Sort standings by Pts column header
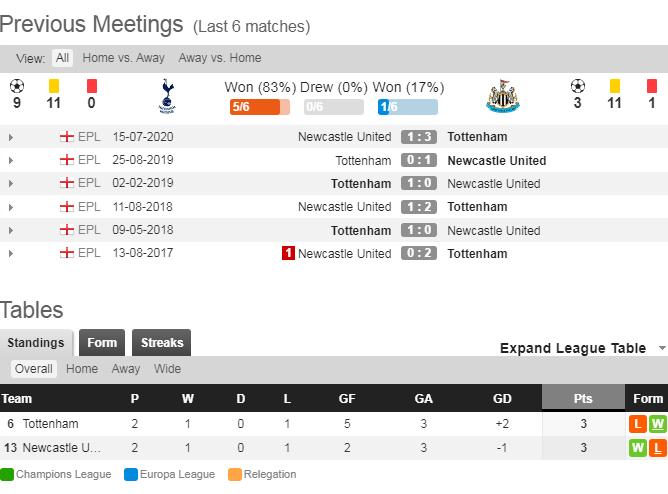 pyautogui.click(x=583, y=398)
